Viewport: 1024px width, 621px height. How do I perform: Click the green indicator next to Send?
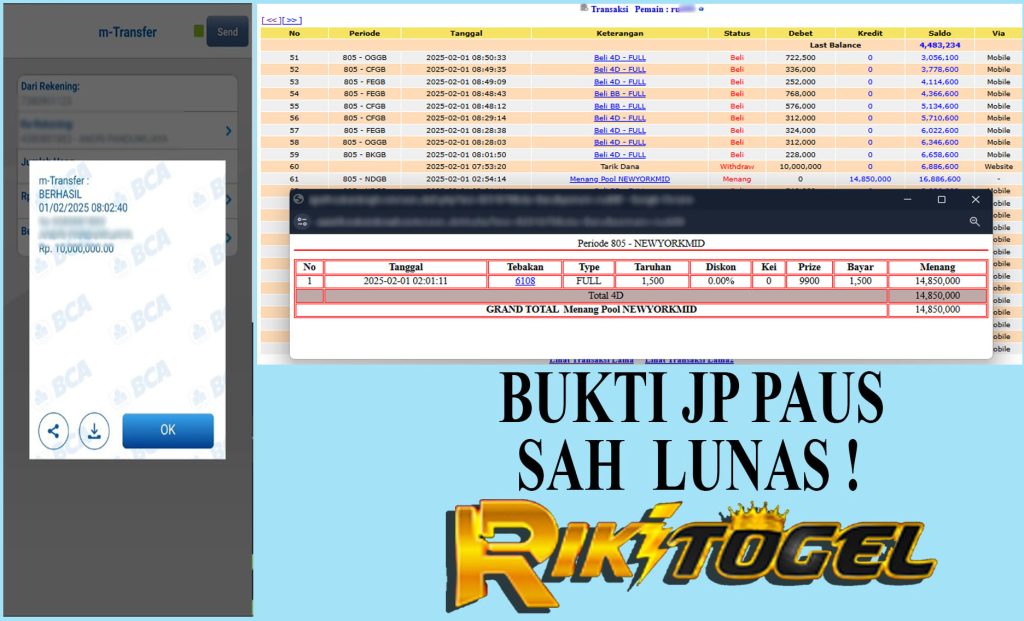point(199,31)
